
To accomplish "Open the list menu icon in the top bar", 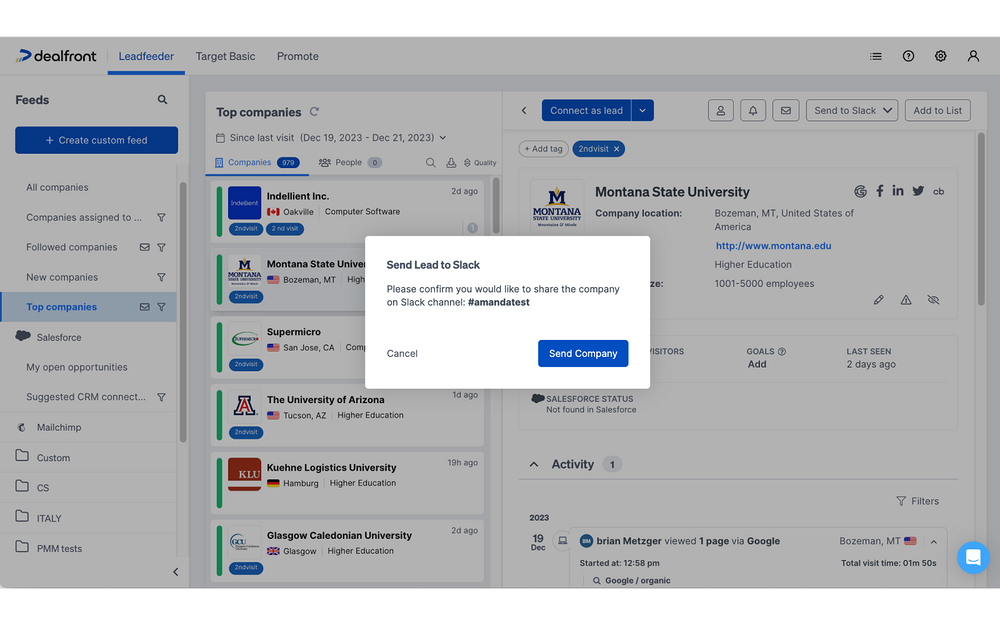I will 876,56.
